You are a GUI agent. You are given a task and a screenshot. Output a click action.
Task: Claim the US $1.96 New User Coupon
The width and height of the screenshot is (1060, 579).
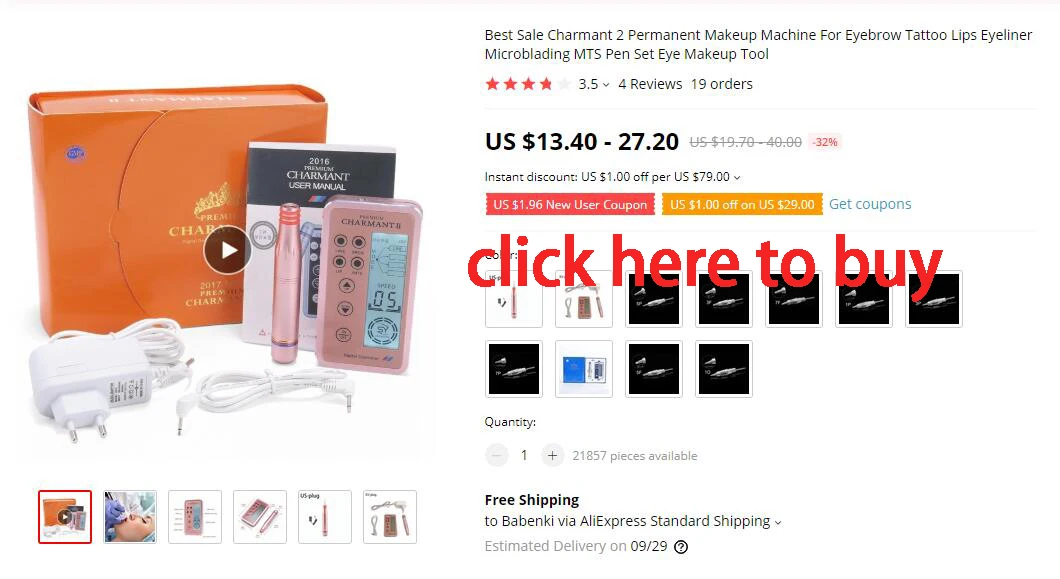pyautogui.click(x=570, y=204)
